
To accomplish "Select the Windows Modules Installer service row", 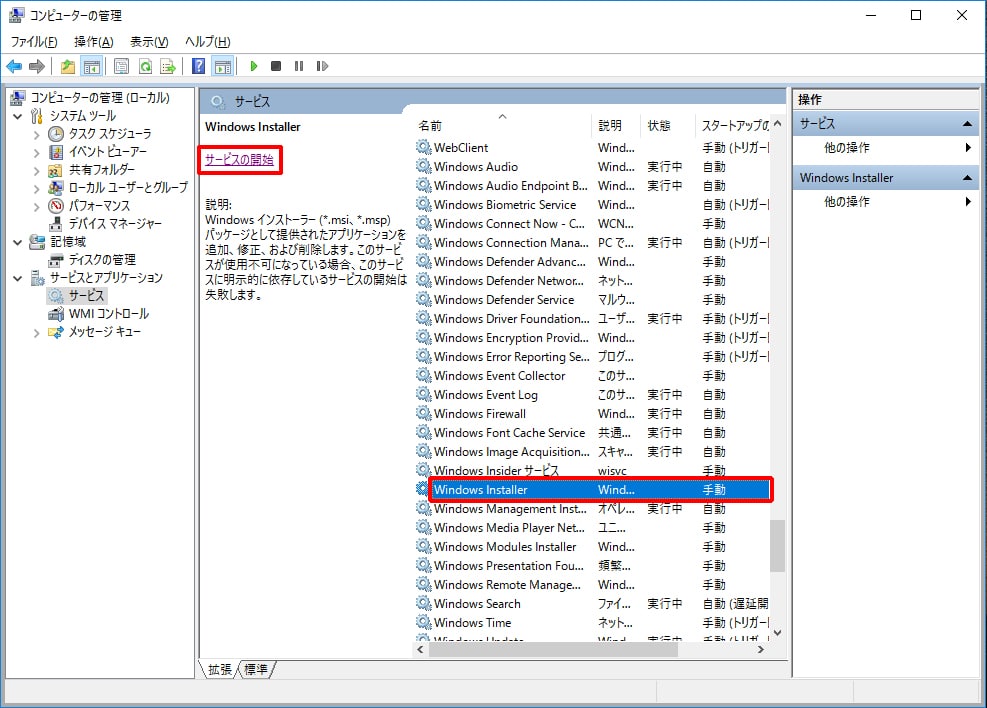I will pos(592,547).
